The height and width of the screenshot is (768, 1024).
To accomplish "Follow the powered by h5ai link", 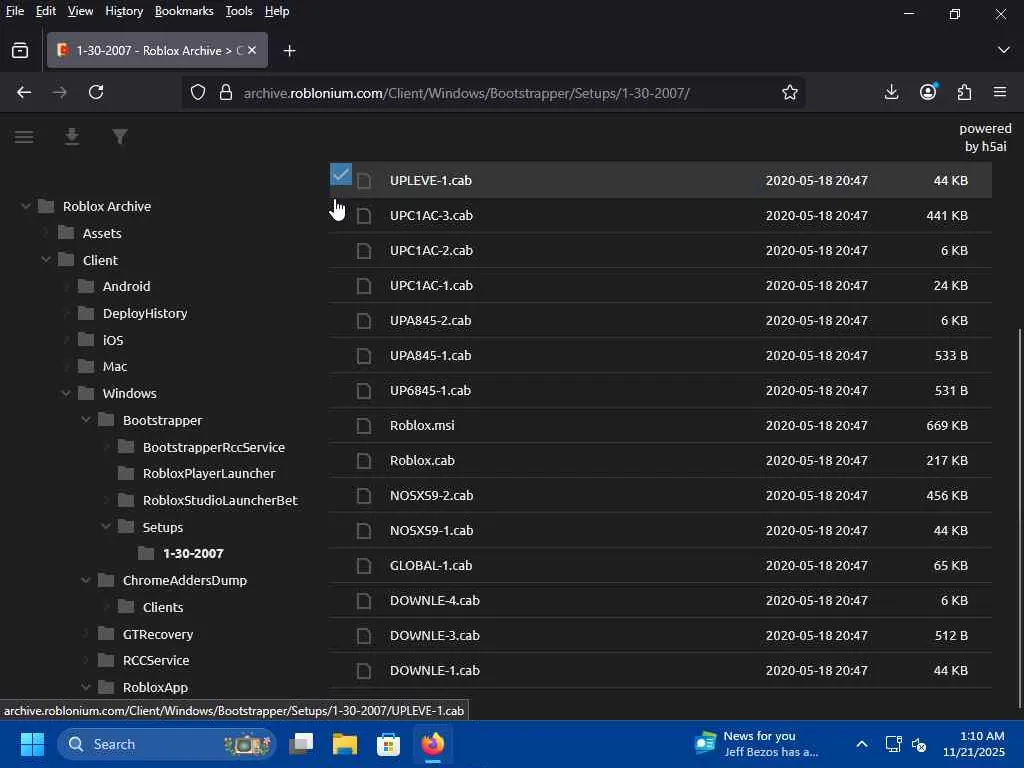I will (x=985, y=137).
